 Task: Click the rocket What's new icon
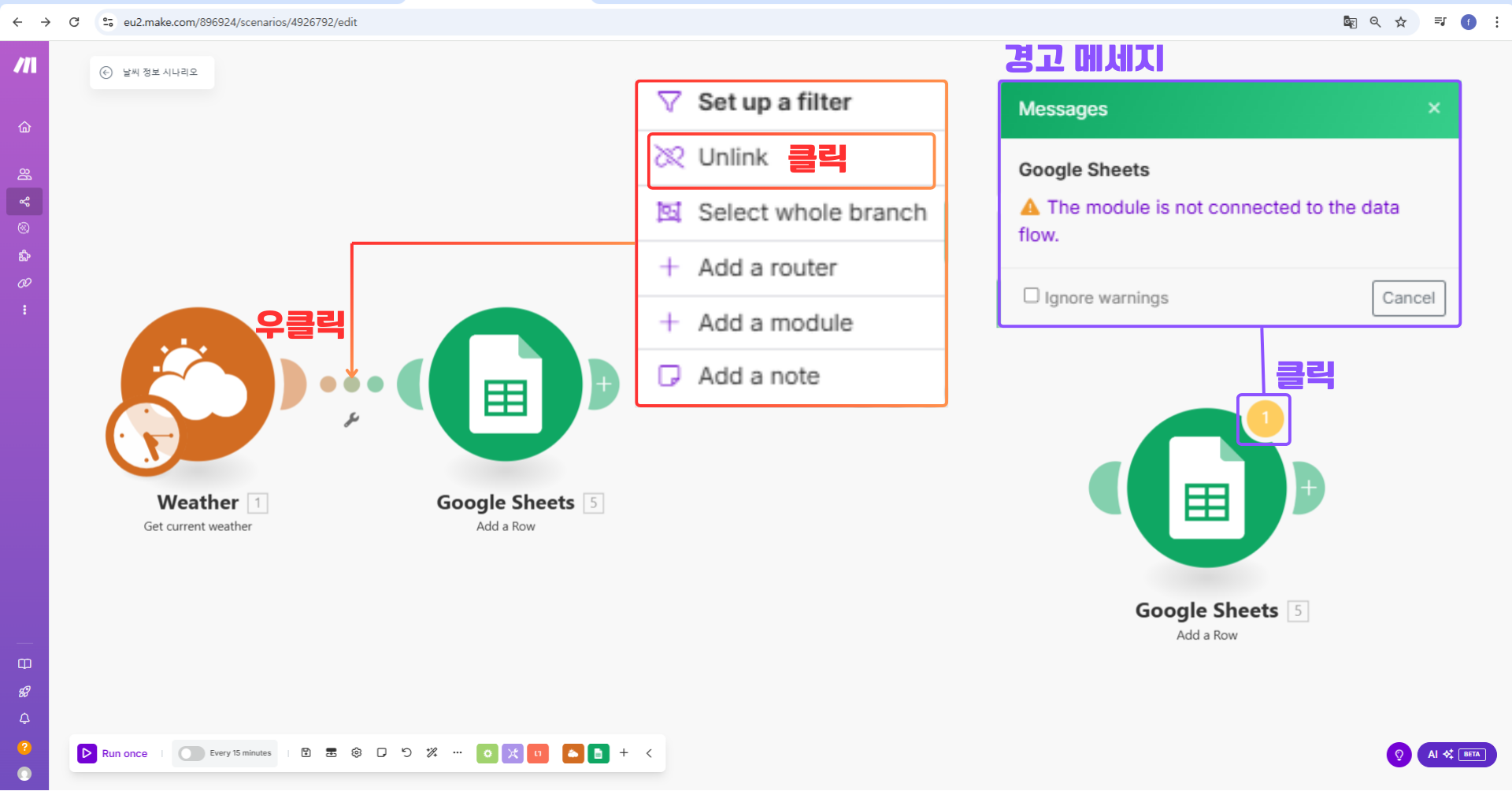click(x=24, y=692)
